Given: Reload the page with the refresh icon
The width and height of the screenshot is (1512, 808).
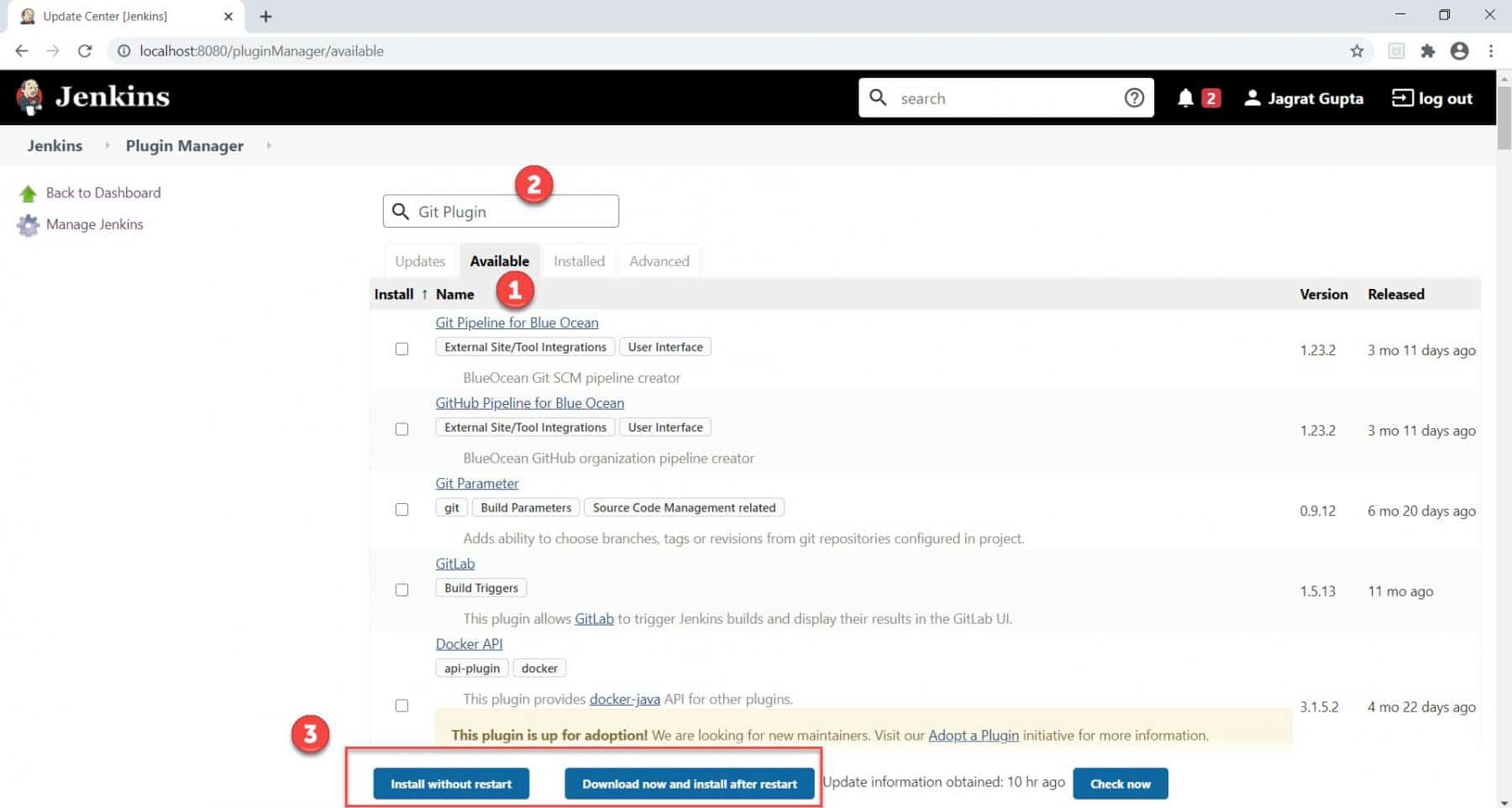Looking at the screenshot, I should click(85, 50).
